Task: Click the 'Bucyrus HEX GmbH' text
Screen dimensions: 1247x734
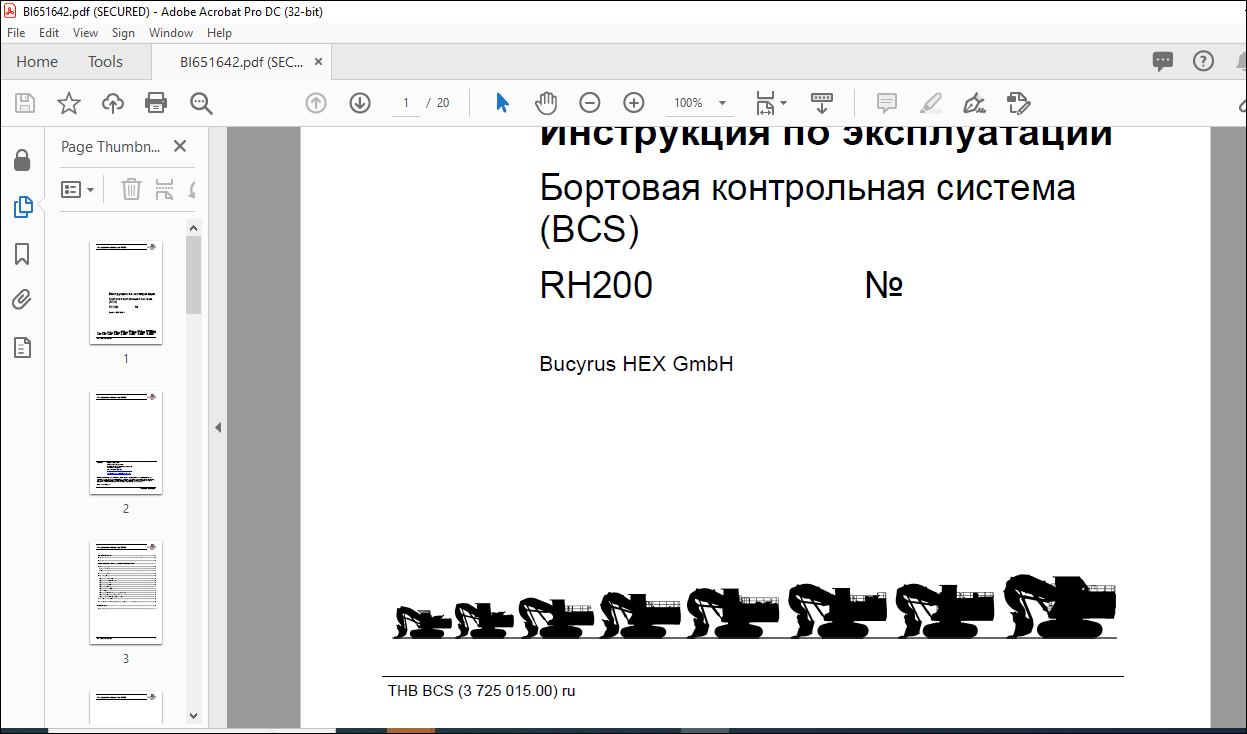Action: tap(637, 364)
